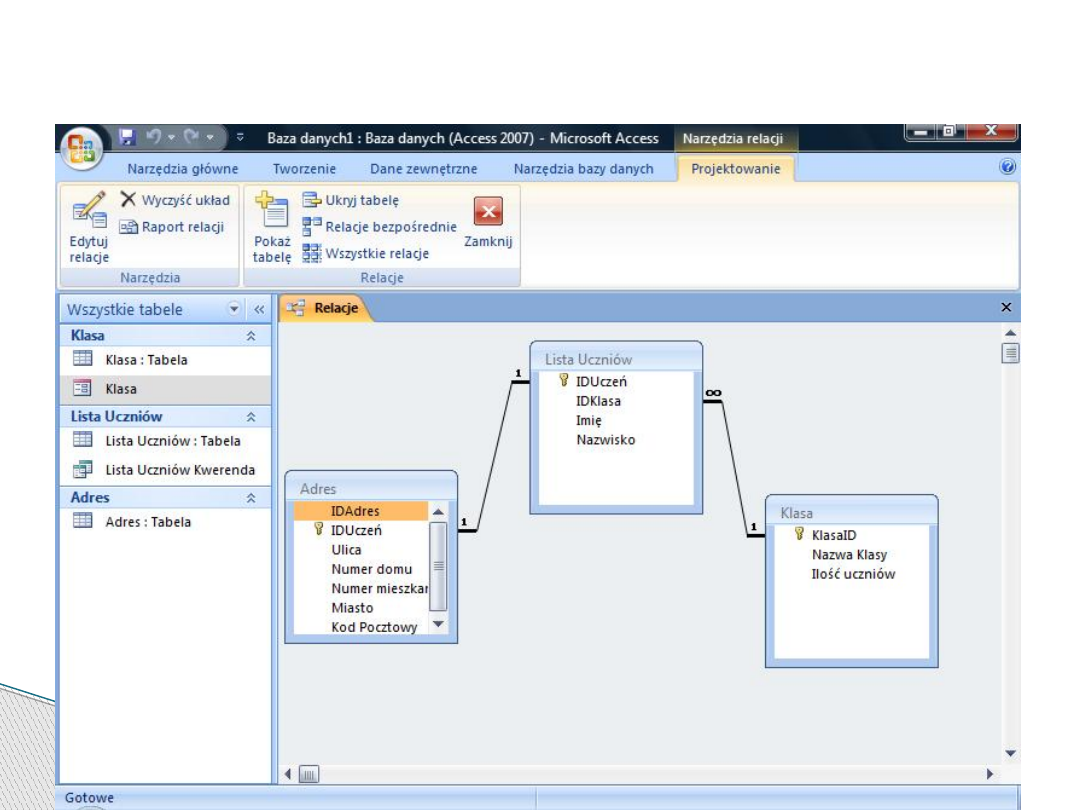Click the red Zamknij button
The width and height of the screenshot is (1080, 810).
coord(487,212)
